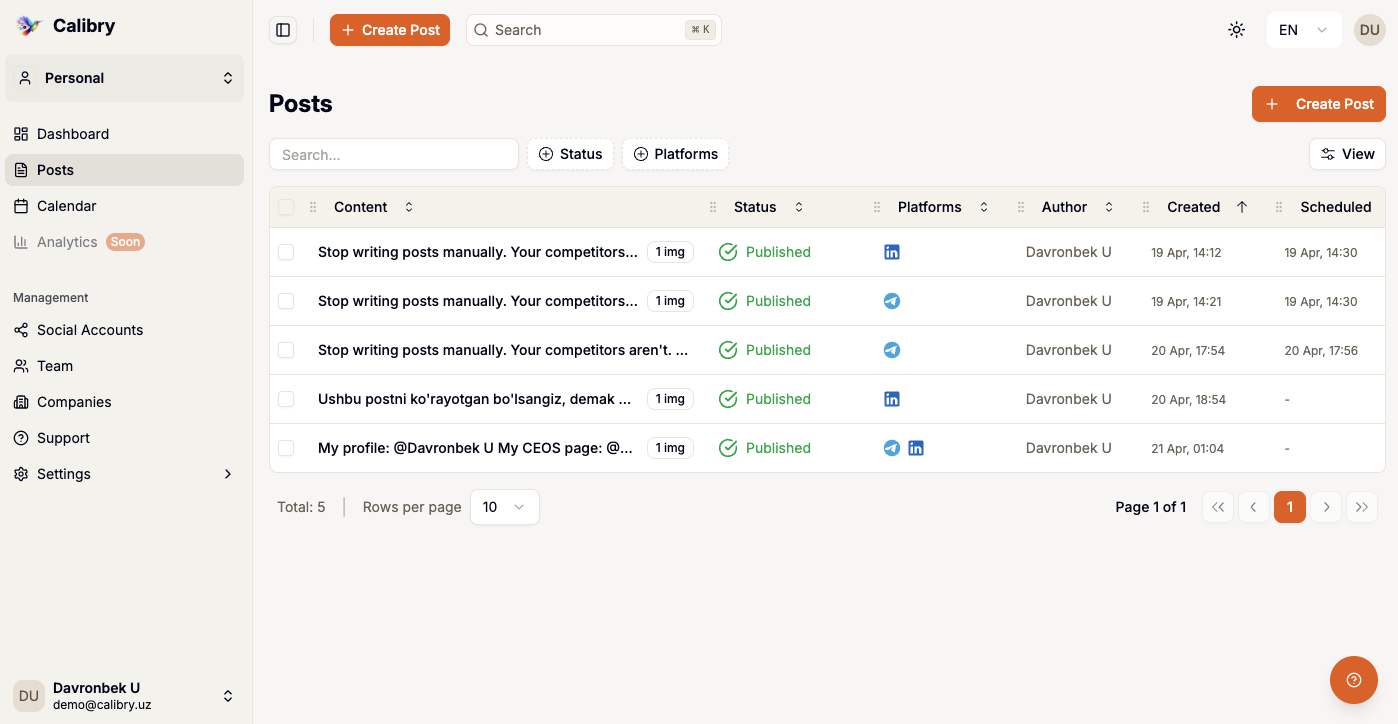1398x724 pixels.
Task: Focus the top bar Search field
Action: click(594, 30)
